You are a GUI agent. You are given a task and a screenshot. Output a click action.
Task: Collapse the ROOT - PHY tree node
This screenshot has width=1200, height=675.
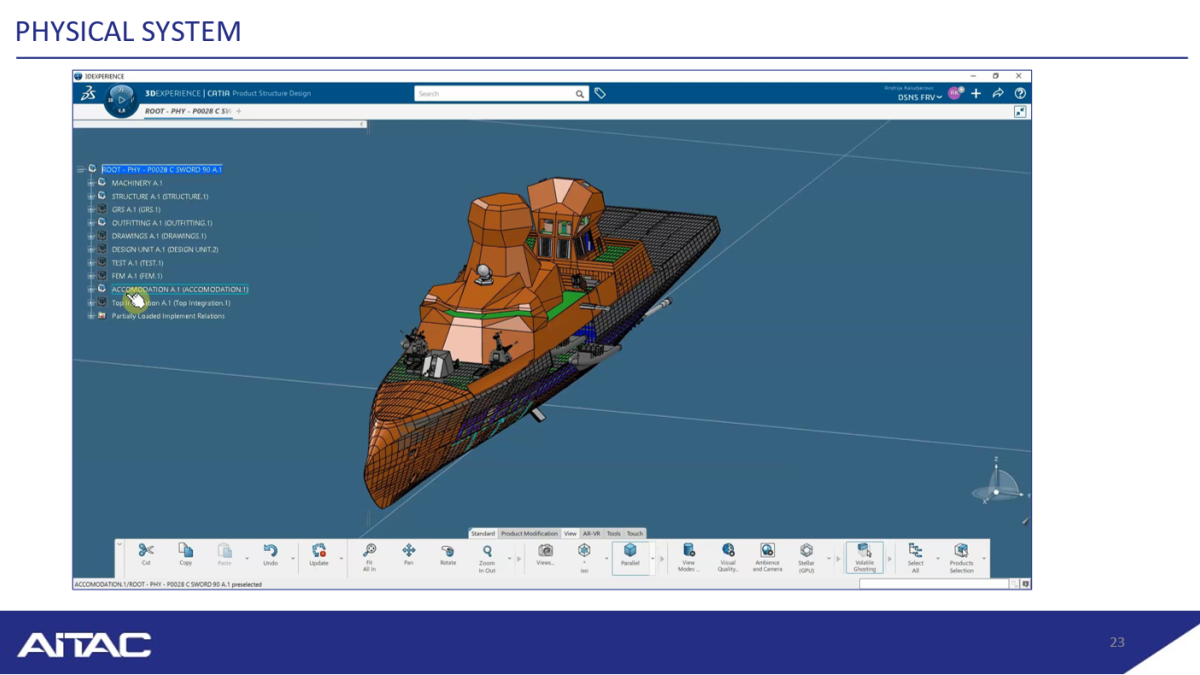click(80, 170)
